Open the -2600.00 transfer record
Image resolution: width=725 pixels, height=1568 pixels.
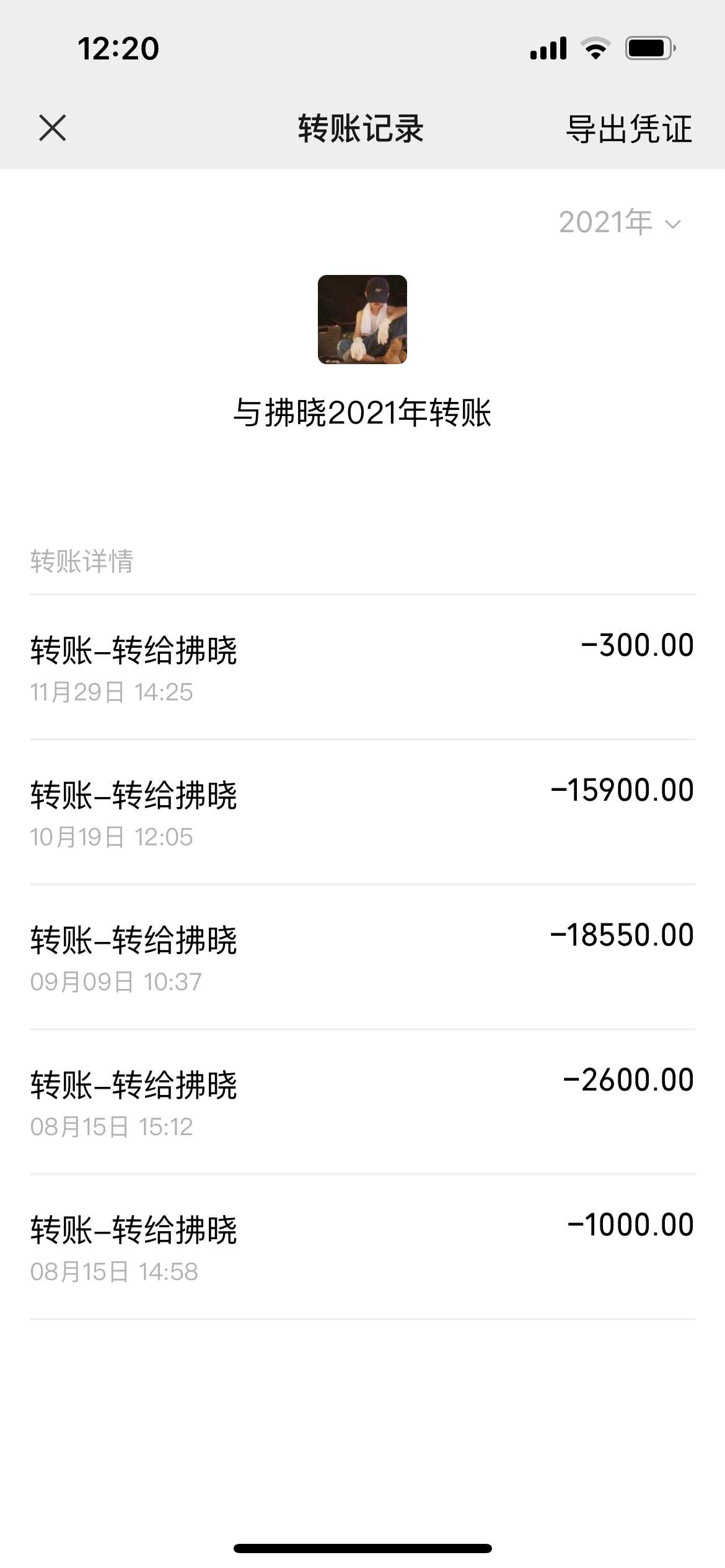(362, 1102)
